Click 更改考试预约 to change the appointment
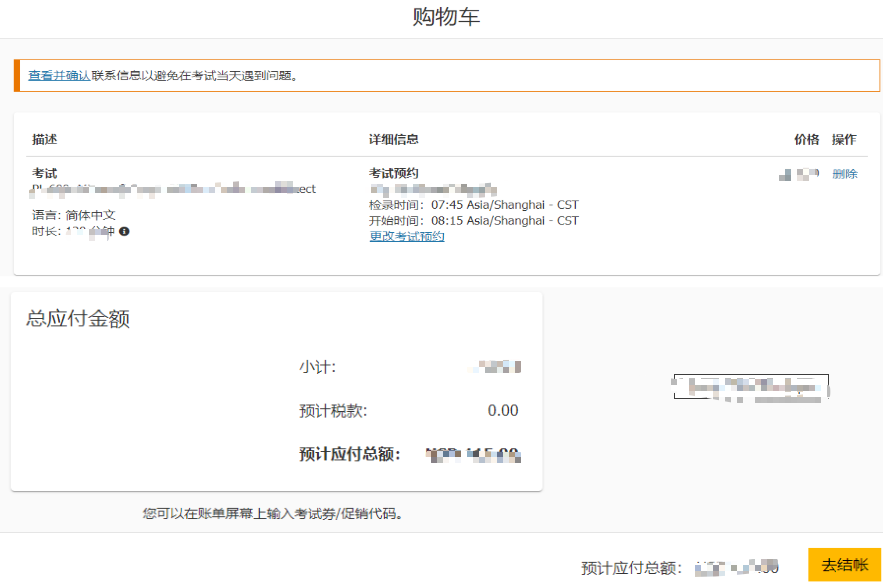The height and width of the screenshot is (586, 883). pos(407,237)
